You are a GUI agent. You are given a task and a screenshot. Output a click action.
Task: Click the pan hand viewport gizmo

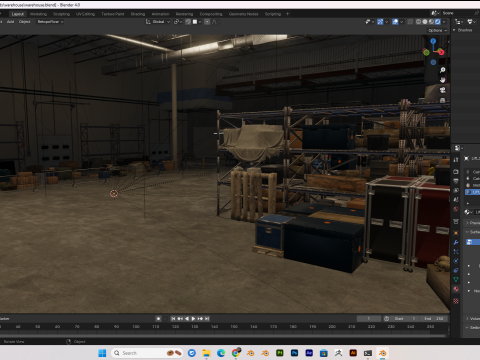click(443, 80)
